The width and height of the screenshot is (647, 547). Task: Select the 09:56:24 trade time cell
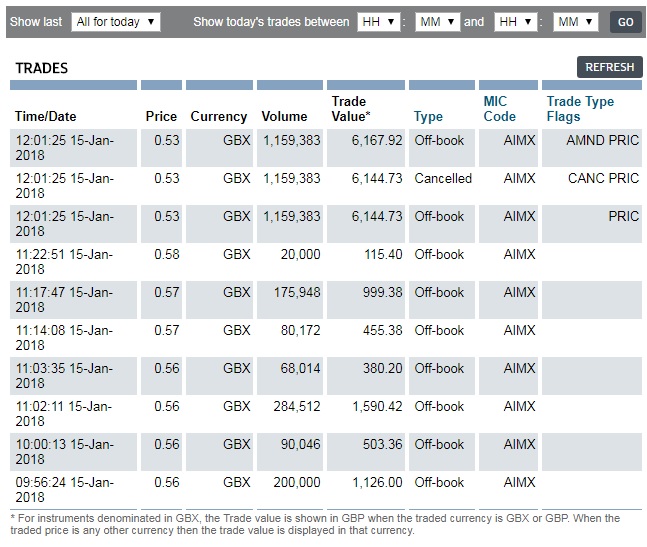(64, 490)
